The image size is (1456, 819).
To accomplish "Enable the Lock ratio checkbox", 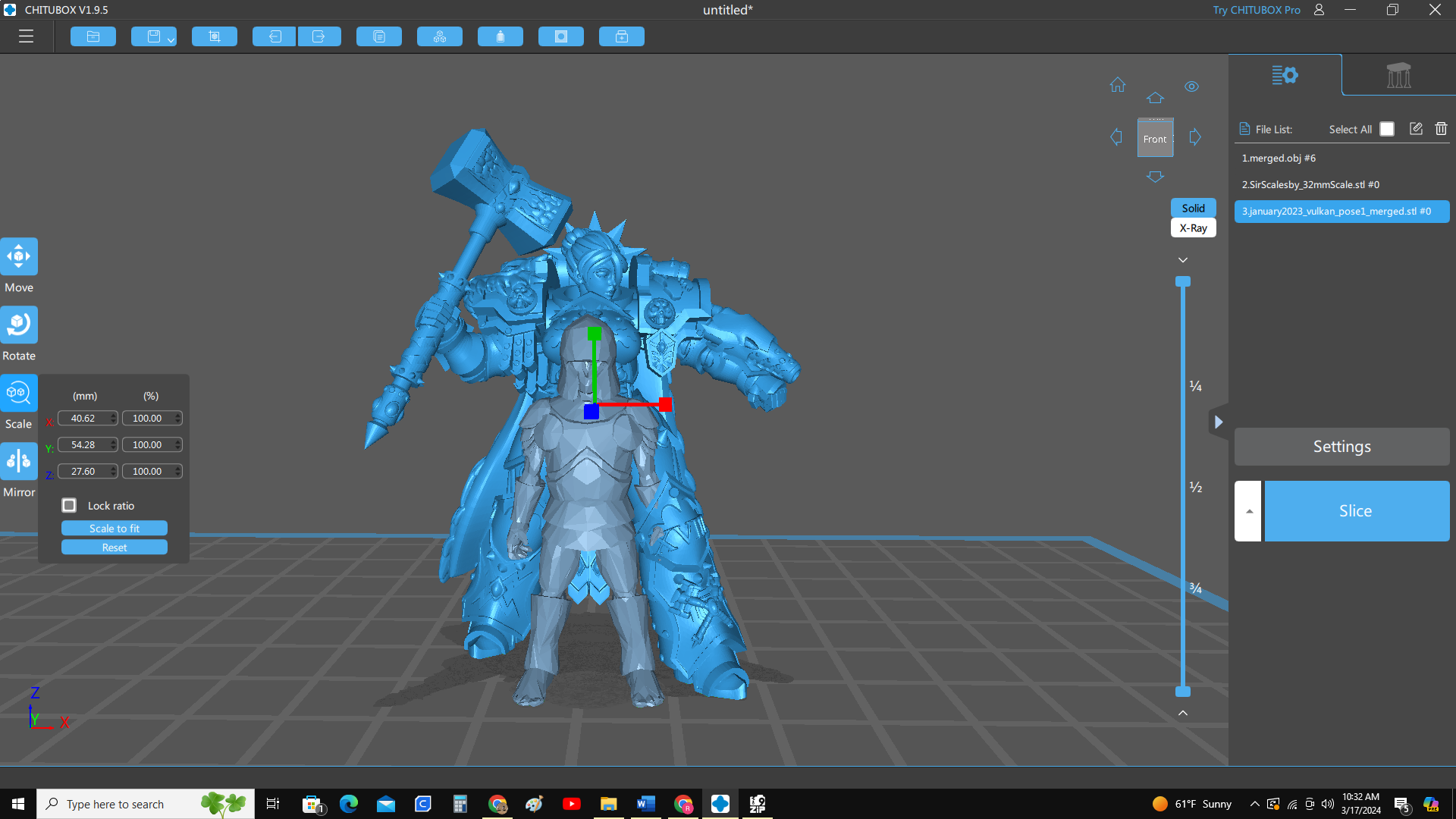I will pos(69,505).
